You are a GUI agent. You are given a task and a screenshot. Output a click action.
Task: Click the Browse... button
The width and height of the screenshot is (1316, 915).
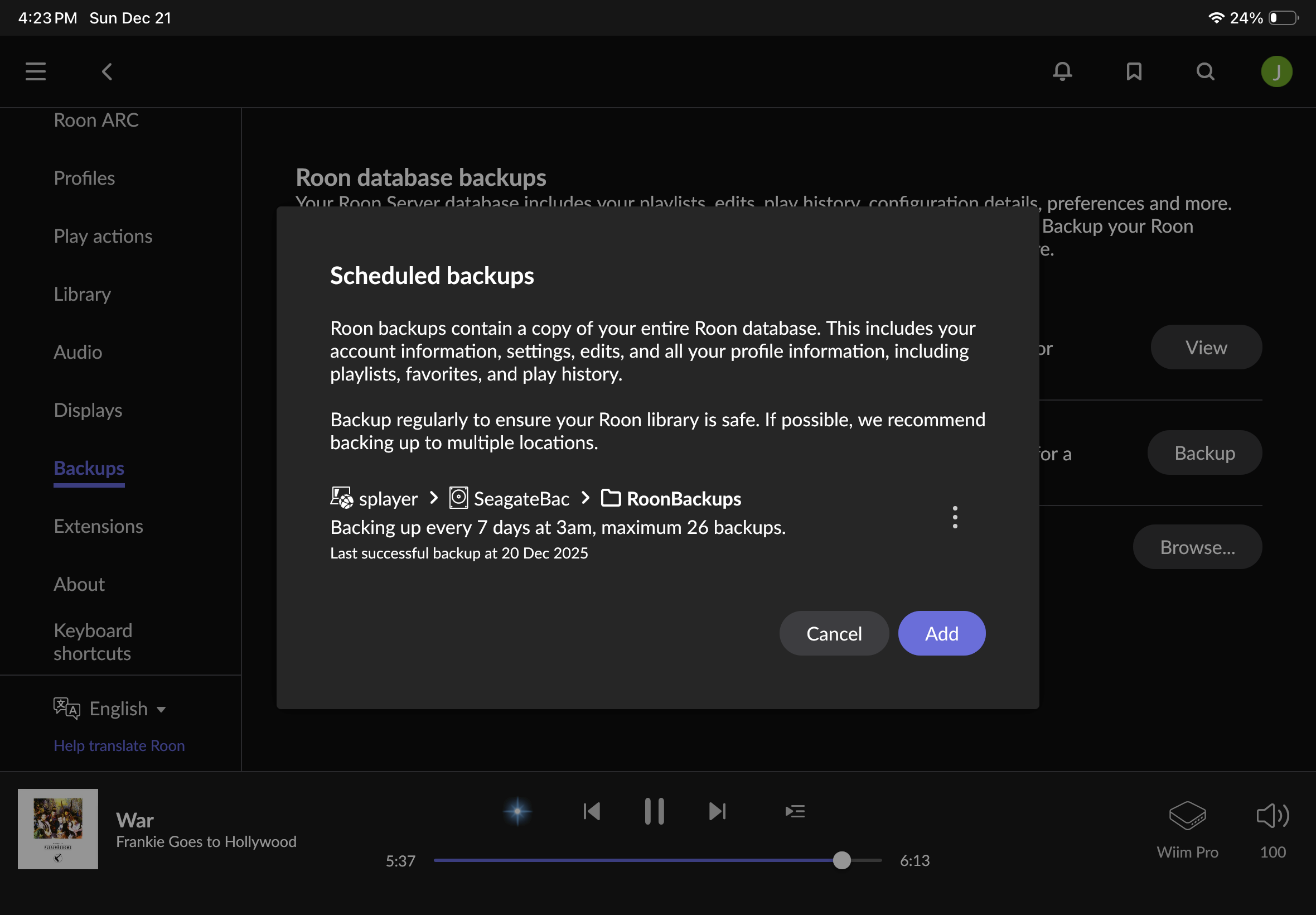pos(1197,547)
